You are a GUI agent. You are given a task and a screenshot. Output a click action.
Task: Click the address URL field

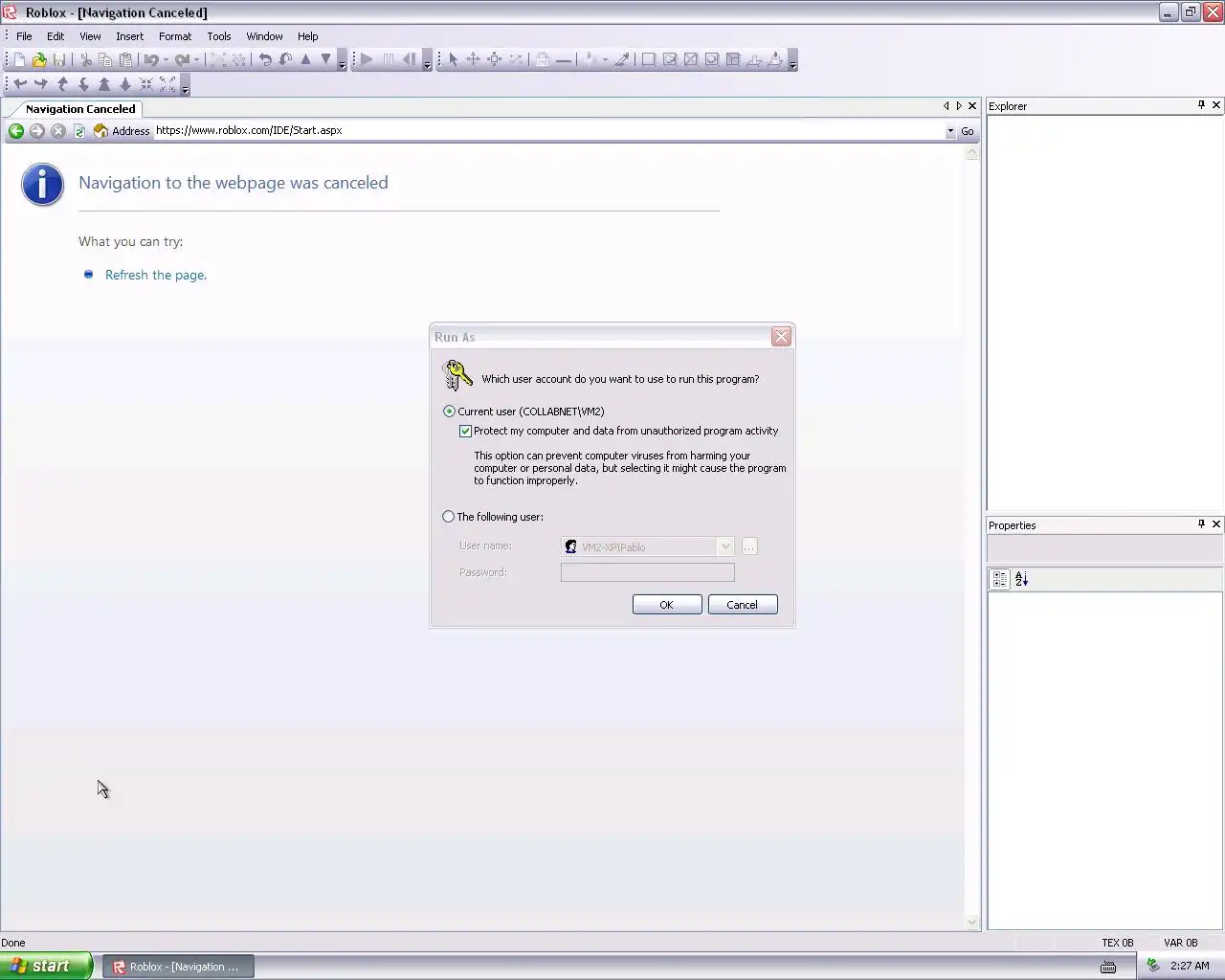pyautogui.click(x=549, y=131)
